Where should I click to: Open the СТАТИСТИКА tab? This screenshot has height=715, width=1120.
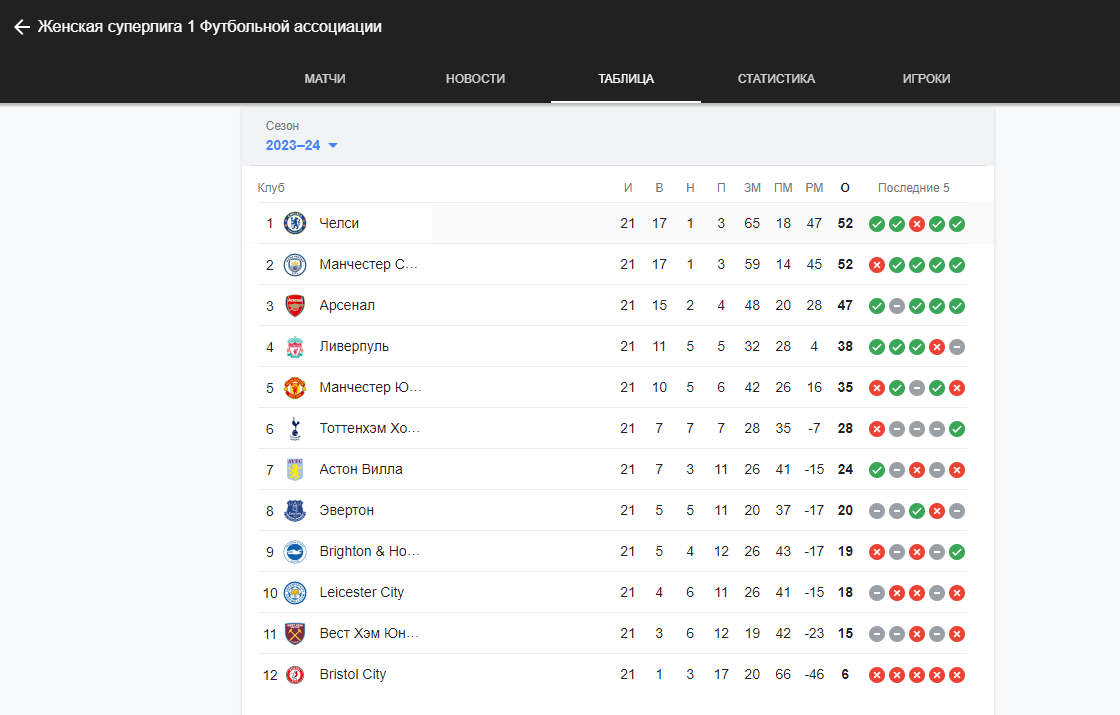776,79
